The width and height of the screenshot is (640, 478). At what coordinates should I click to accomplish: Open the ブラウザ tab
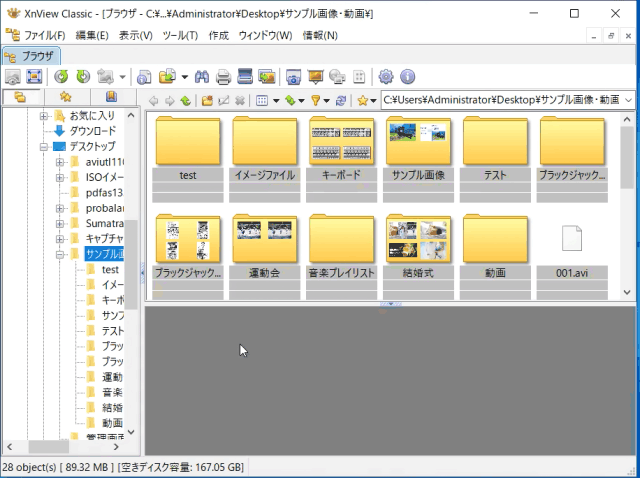(31, 56)
